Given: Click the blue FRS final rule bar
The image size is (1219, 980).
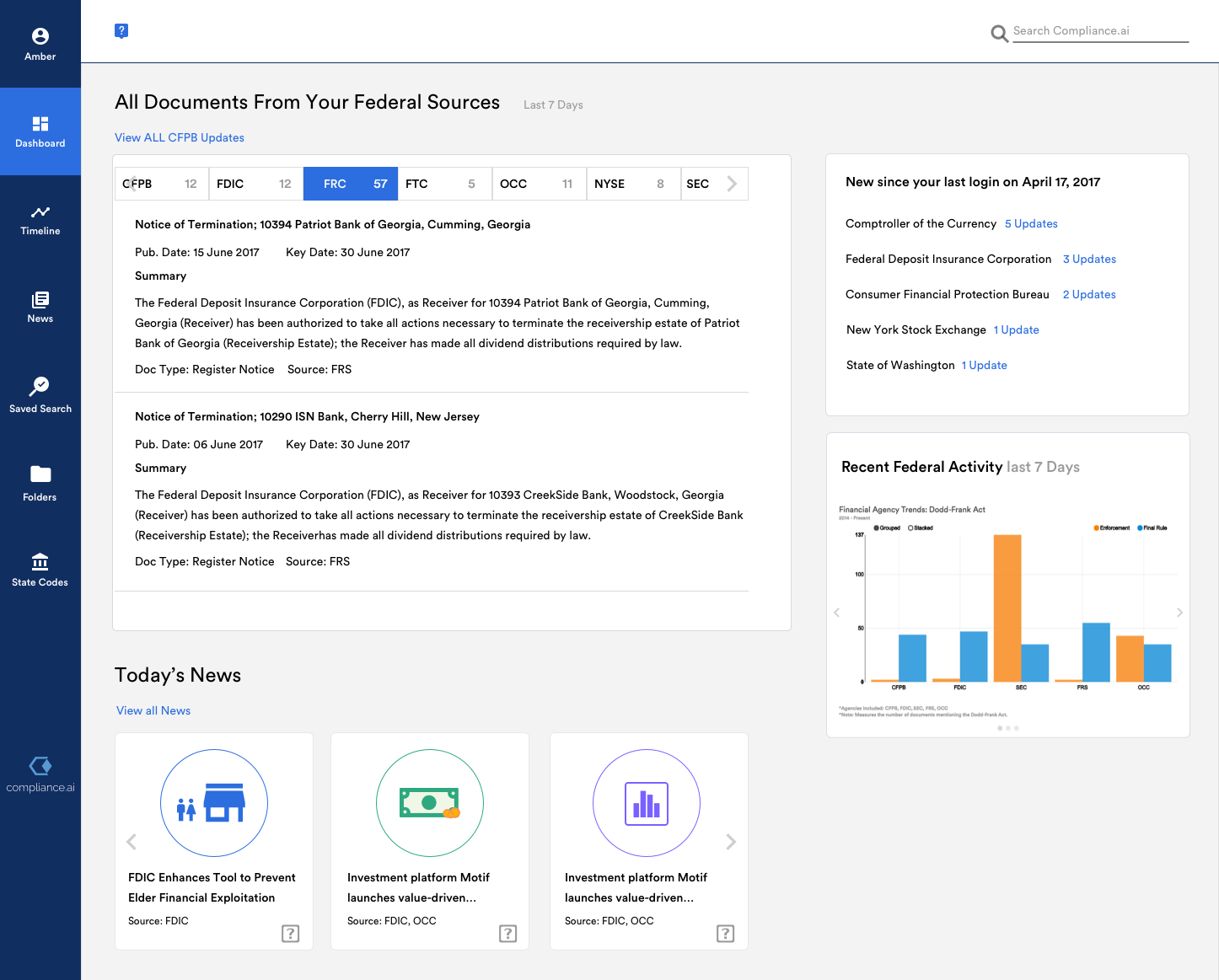Looking at the screenshot, I should point(1096,652).
